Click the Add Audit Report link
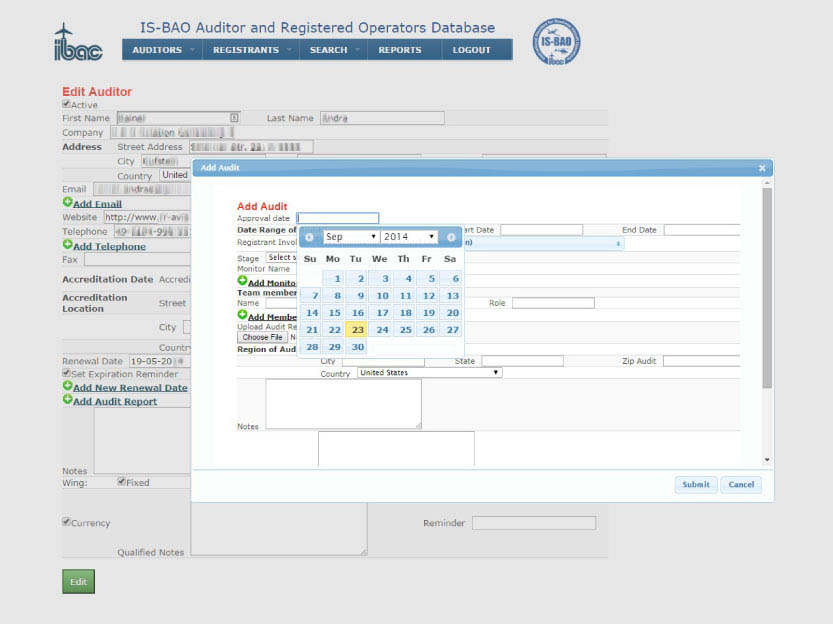 click(115, 401)
